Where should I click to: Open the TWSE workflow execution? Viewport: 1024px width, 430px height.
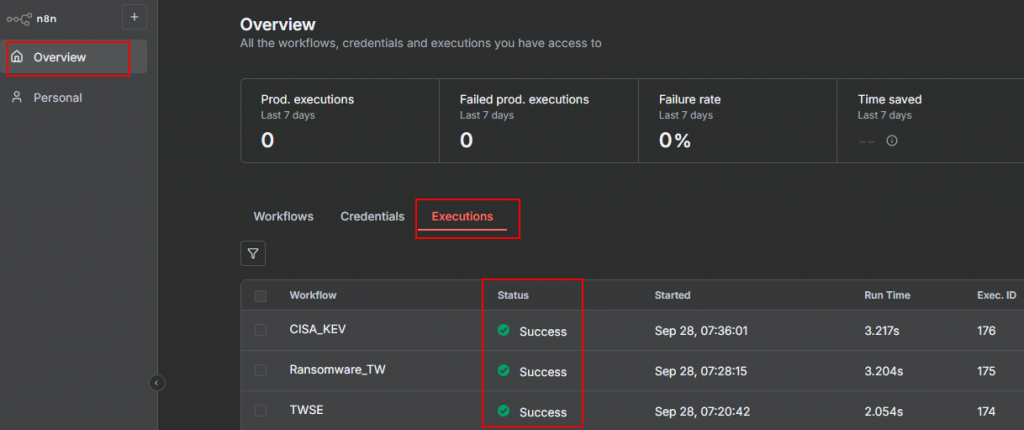307,411
